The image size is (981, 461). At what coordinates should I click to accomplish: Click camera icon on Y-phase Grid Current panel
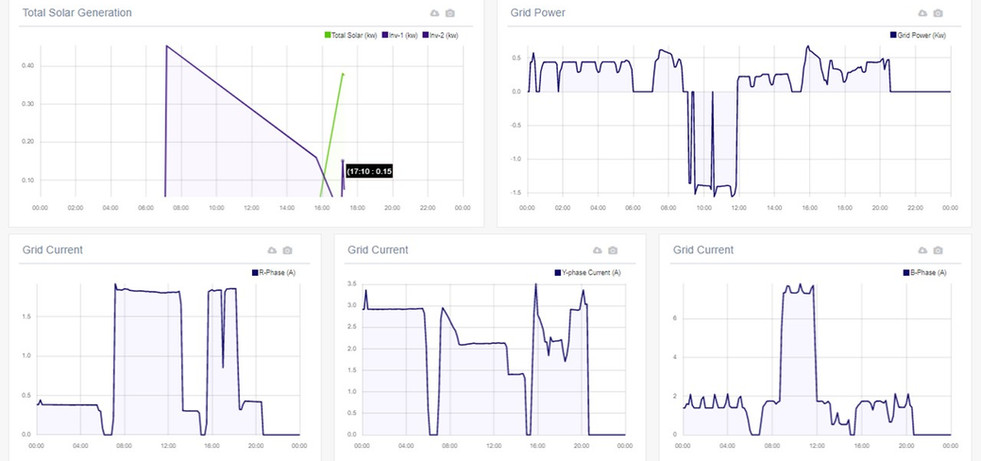613,250
